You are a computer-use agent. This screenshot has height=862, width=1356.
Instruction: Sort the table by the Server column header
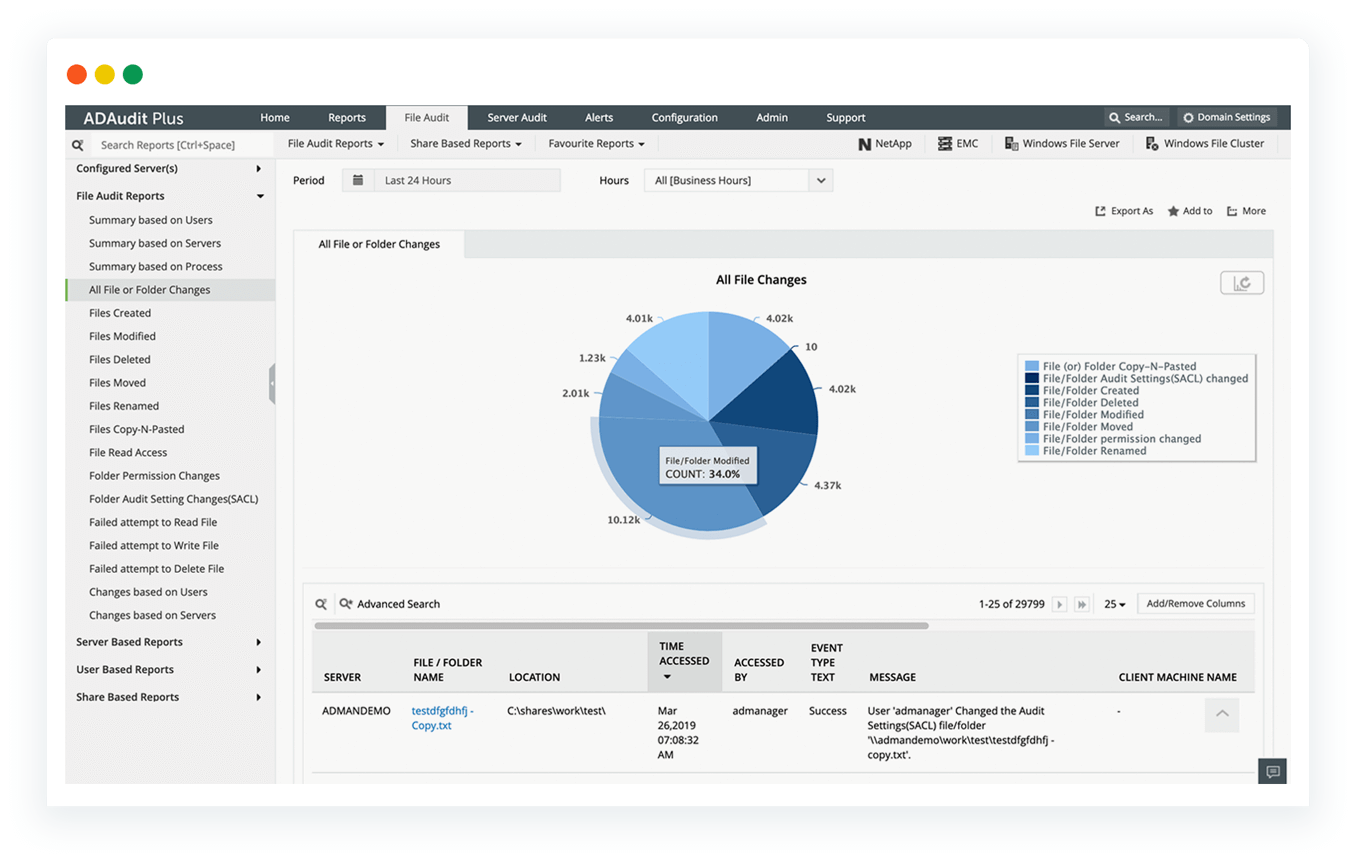pyautogui.click(x=343, y=678)
